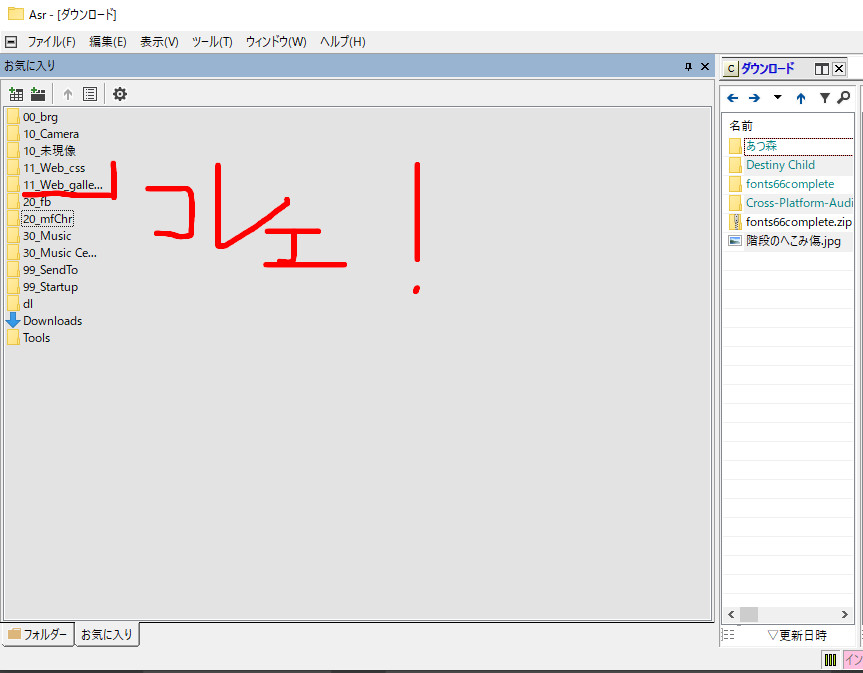The image size is (863, 673).
Task: Click the green bars status indicator
Action: coord(831,659)
